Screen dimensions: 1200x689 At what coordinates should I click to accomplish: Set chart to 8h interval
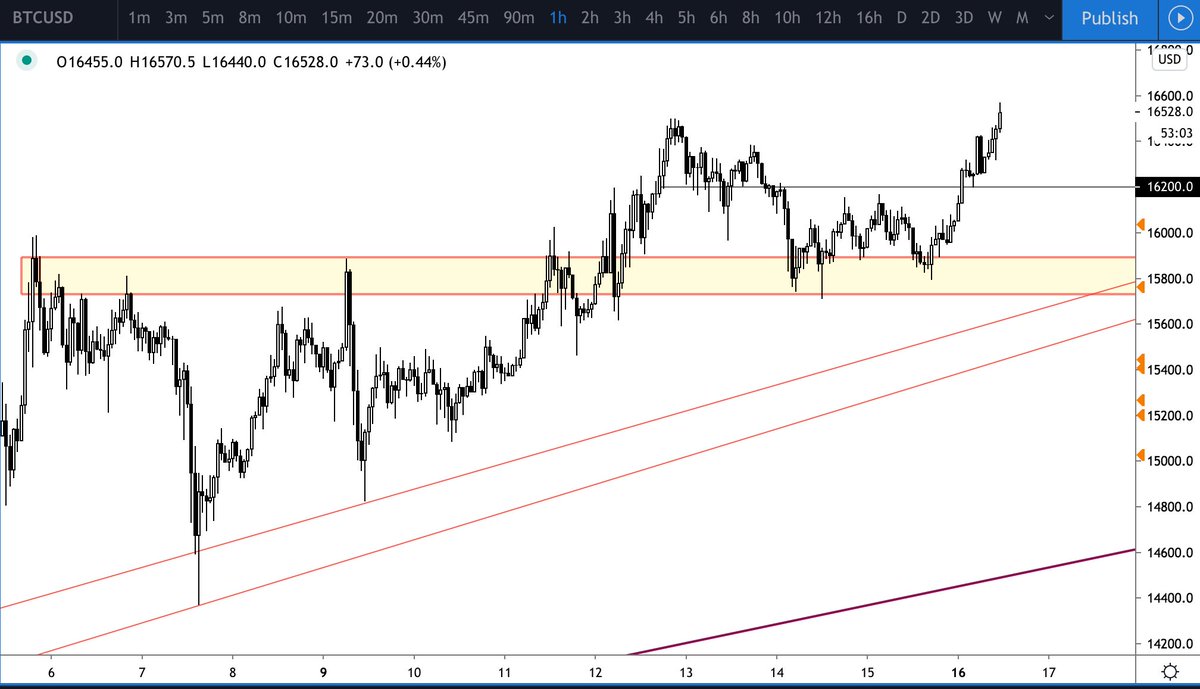tap(751, 18)
